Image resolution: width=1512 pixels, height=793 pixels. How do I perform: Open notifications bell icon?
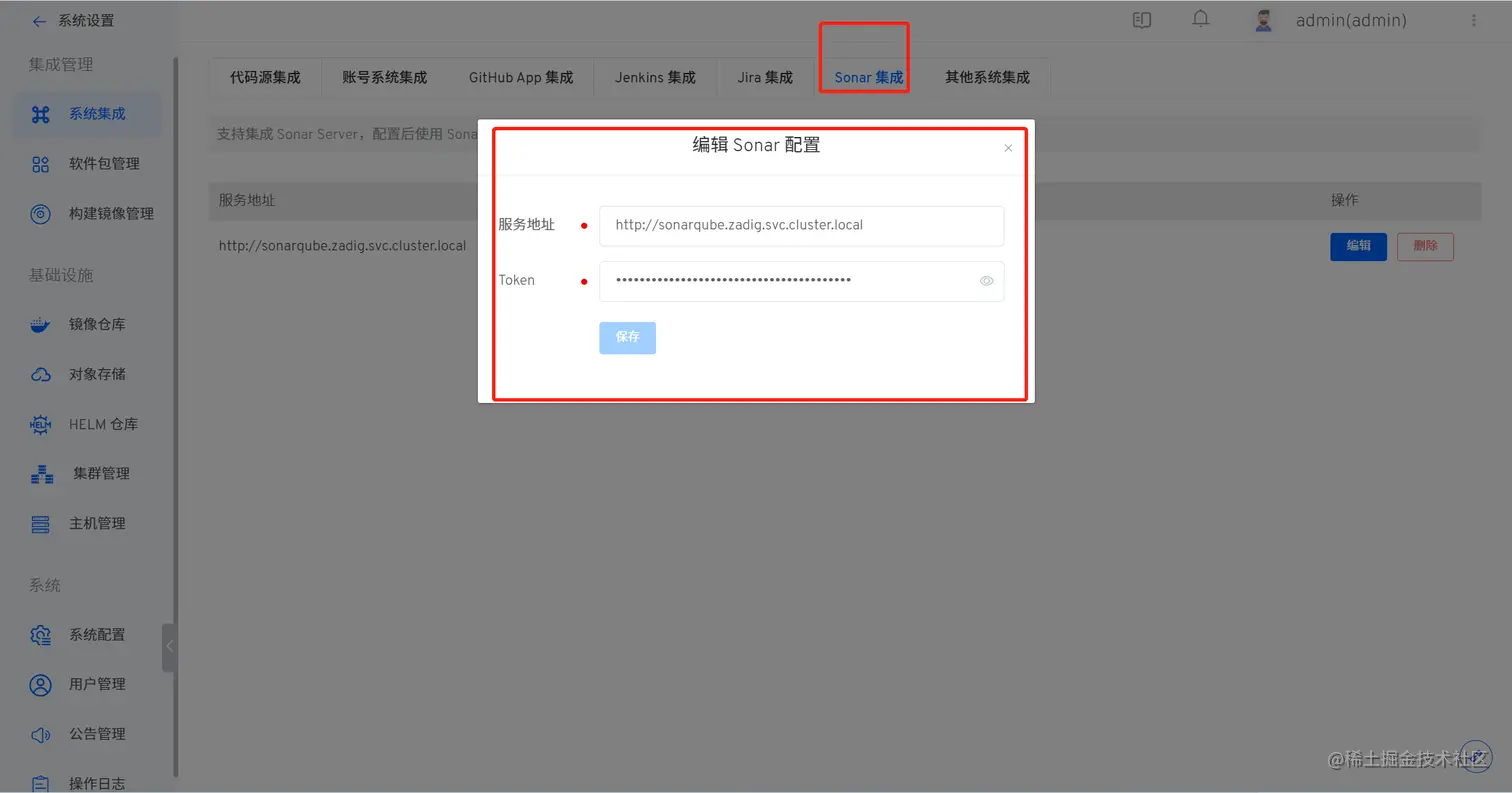(1201, 19)
